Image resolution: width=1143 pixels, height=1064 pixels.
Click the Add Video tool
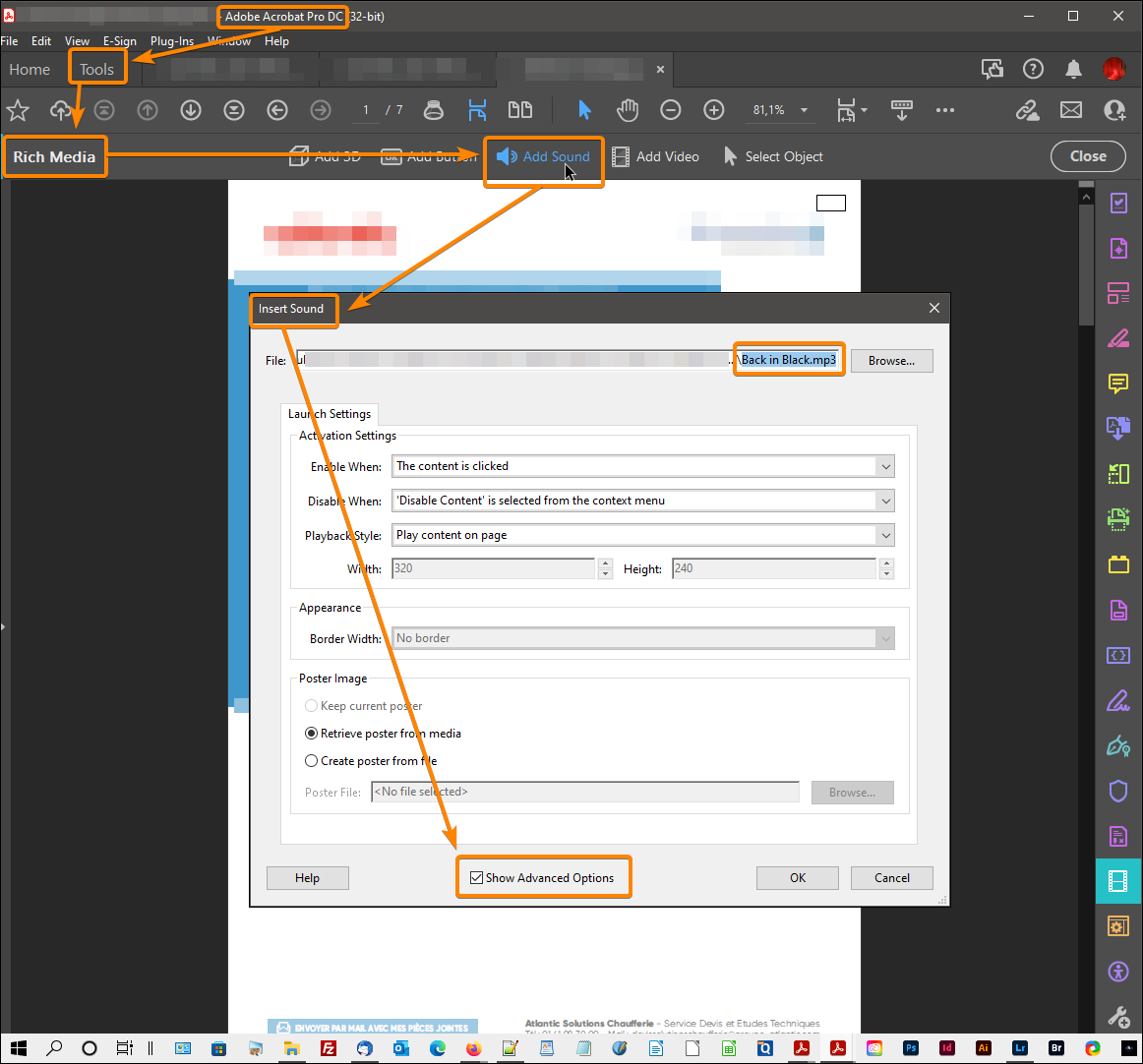coord(655,156)
